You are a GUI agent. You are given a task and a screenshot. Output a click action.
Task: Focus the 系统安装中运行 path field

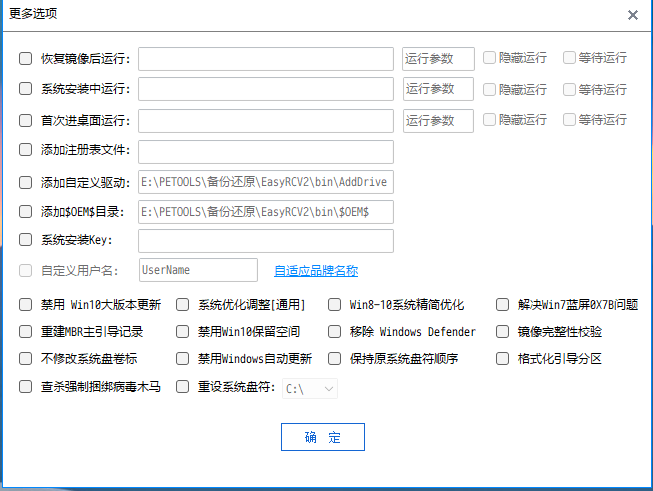point(266,89)
